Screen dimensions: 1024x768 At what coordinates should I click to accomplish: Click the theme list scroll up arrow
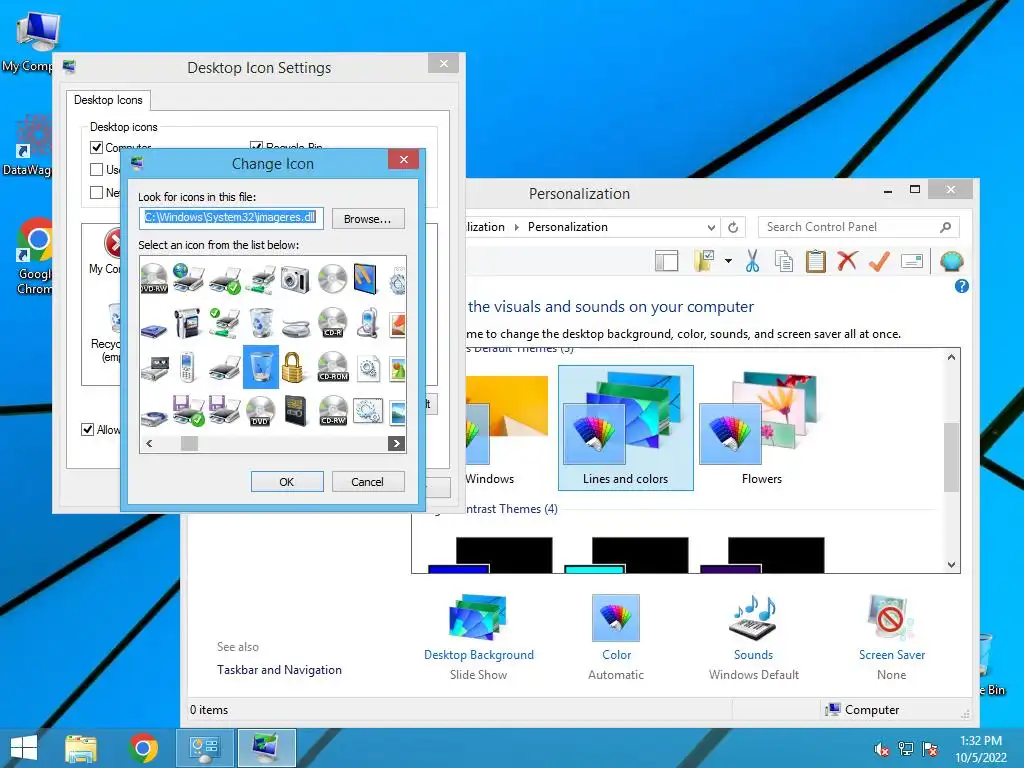952,357
